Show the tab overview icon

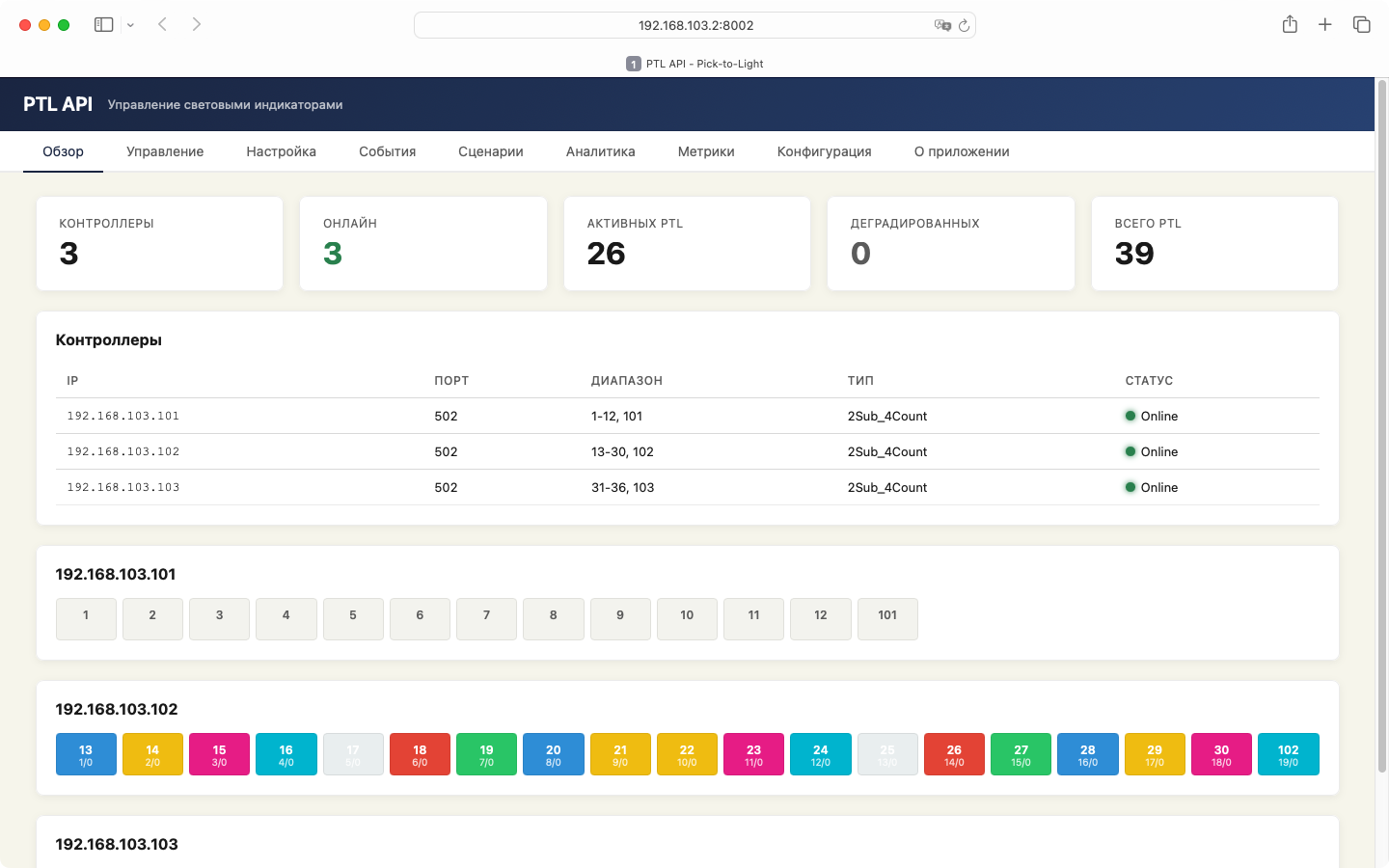pyautogui.click(x=1361, y=25)
